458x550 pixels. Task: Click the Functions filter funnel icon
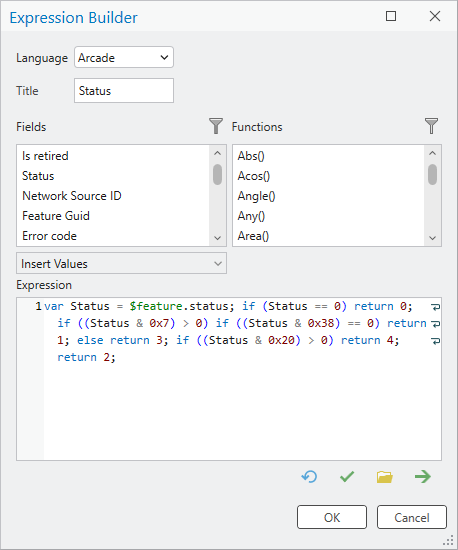click(x=431, y=126)
